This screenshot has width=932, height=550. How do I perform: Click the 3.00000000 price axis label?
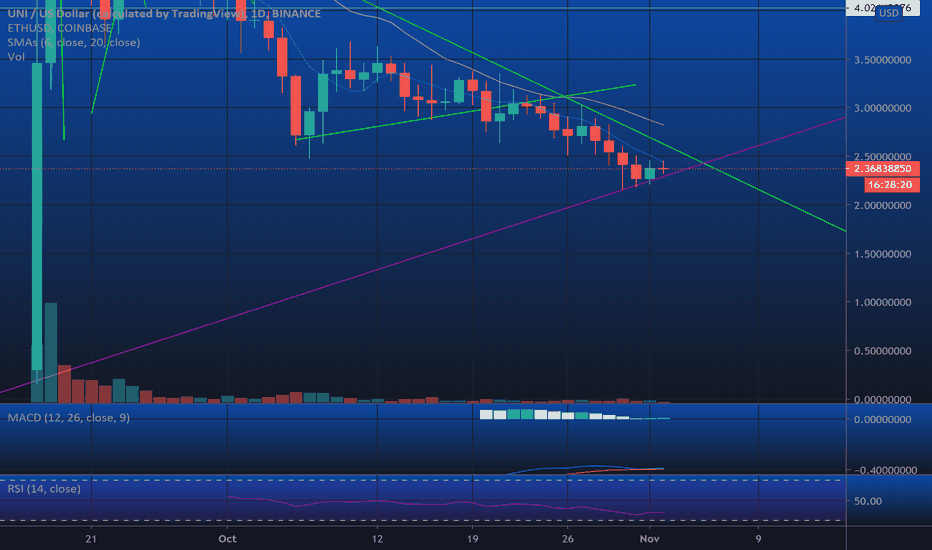[882, 108]
